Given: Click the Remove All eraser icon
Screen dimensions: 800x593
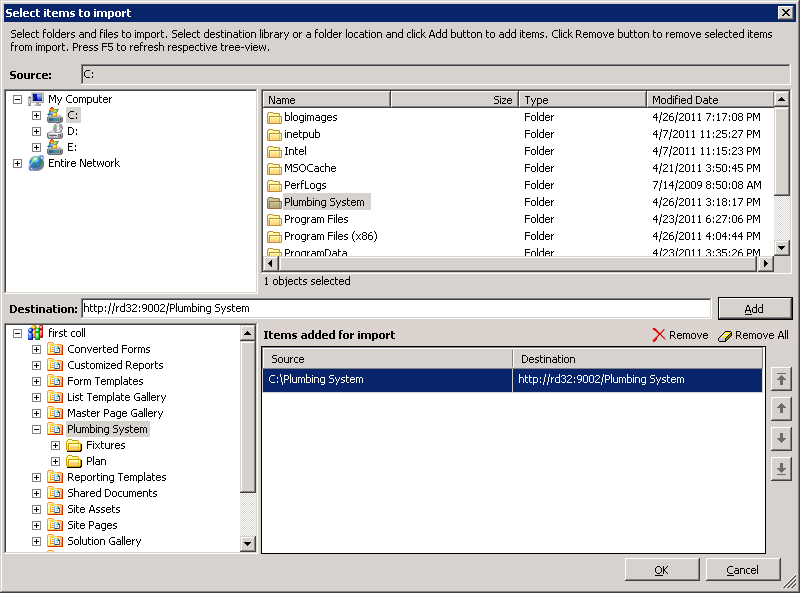Looking at the screenshot, I should (725, 335).
